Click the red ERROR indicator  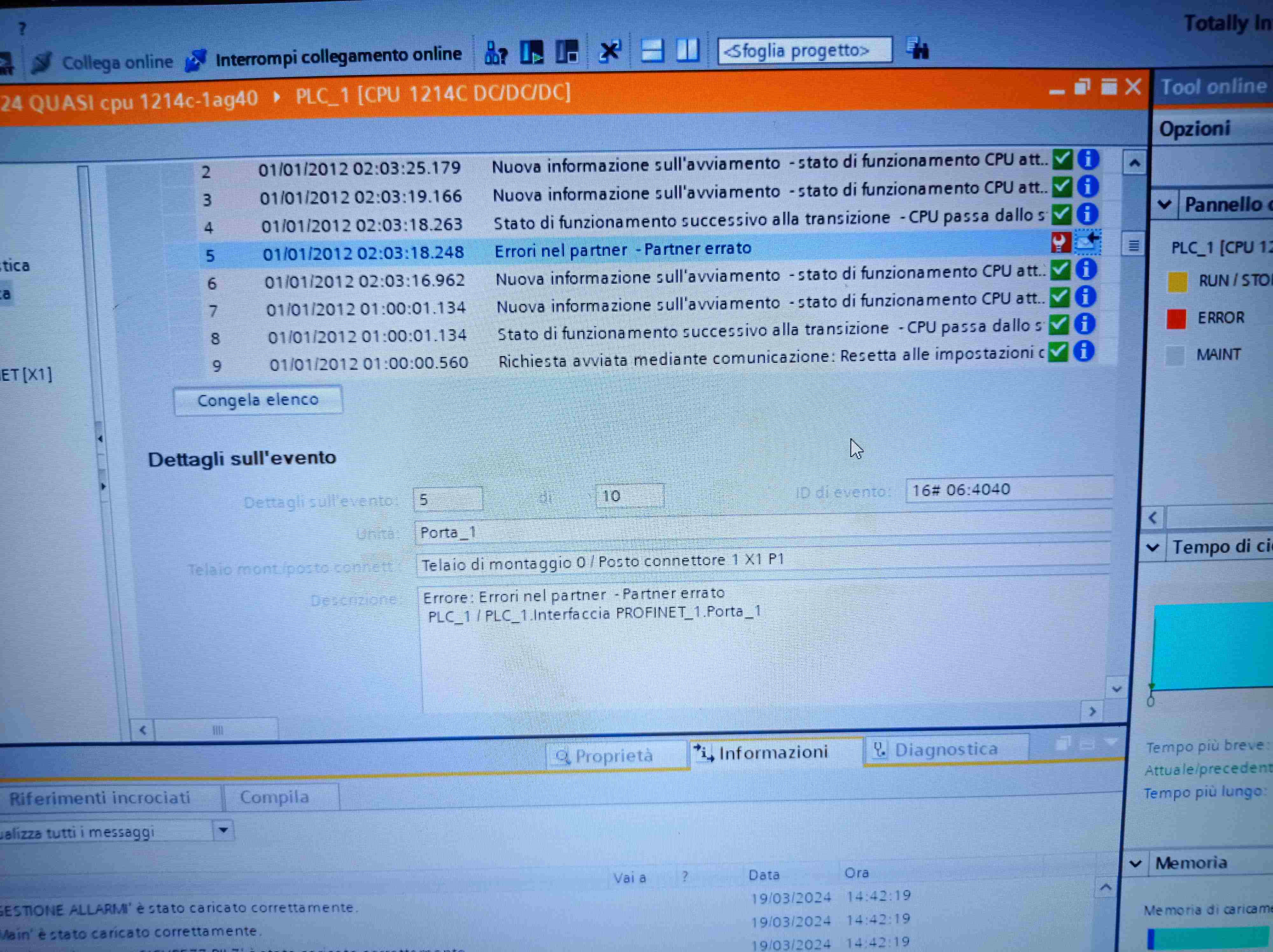(1176, 319)
